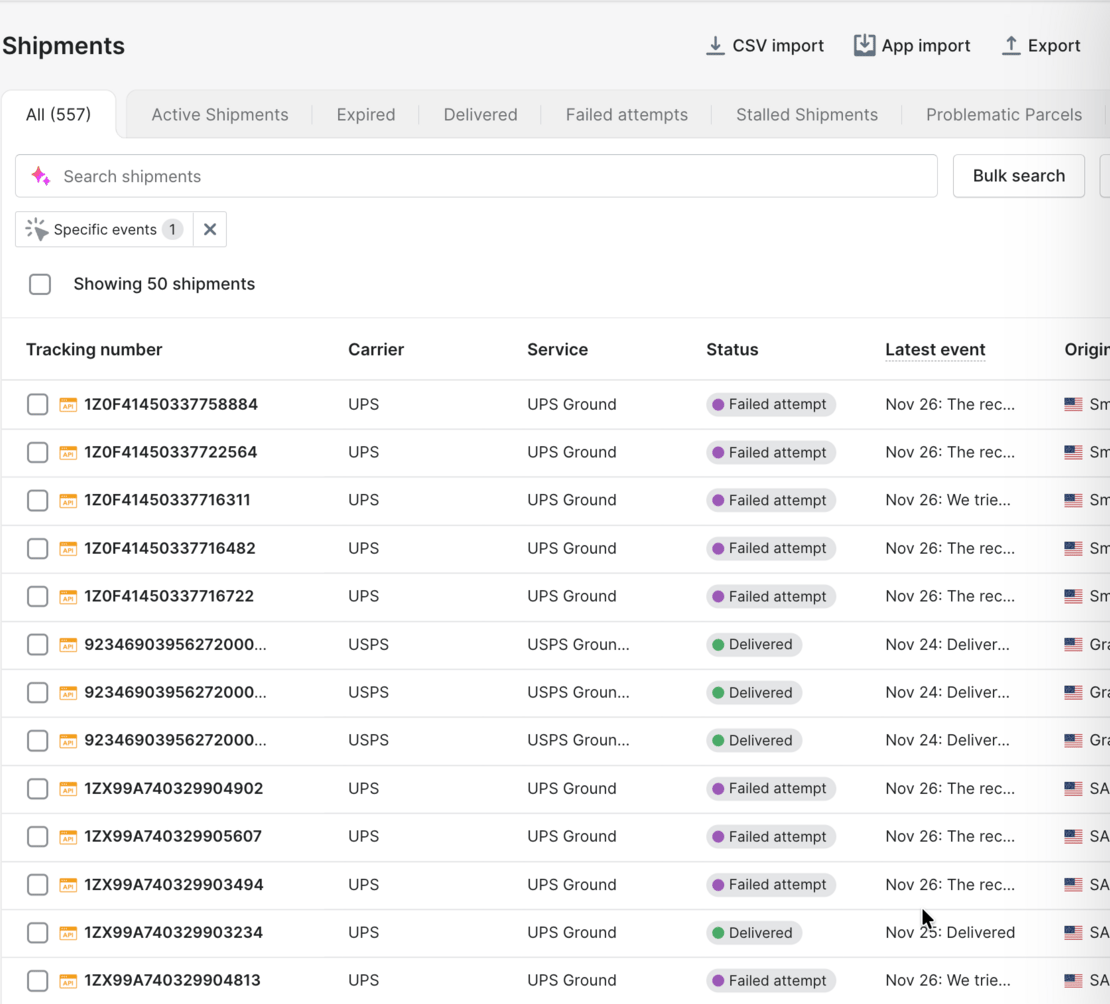The image size is (1110, 1004).
Task: Click the Status column header
Action: pyautogui.click(x=732, y=350)
